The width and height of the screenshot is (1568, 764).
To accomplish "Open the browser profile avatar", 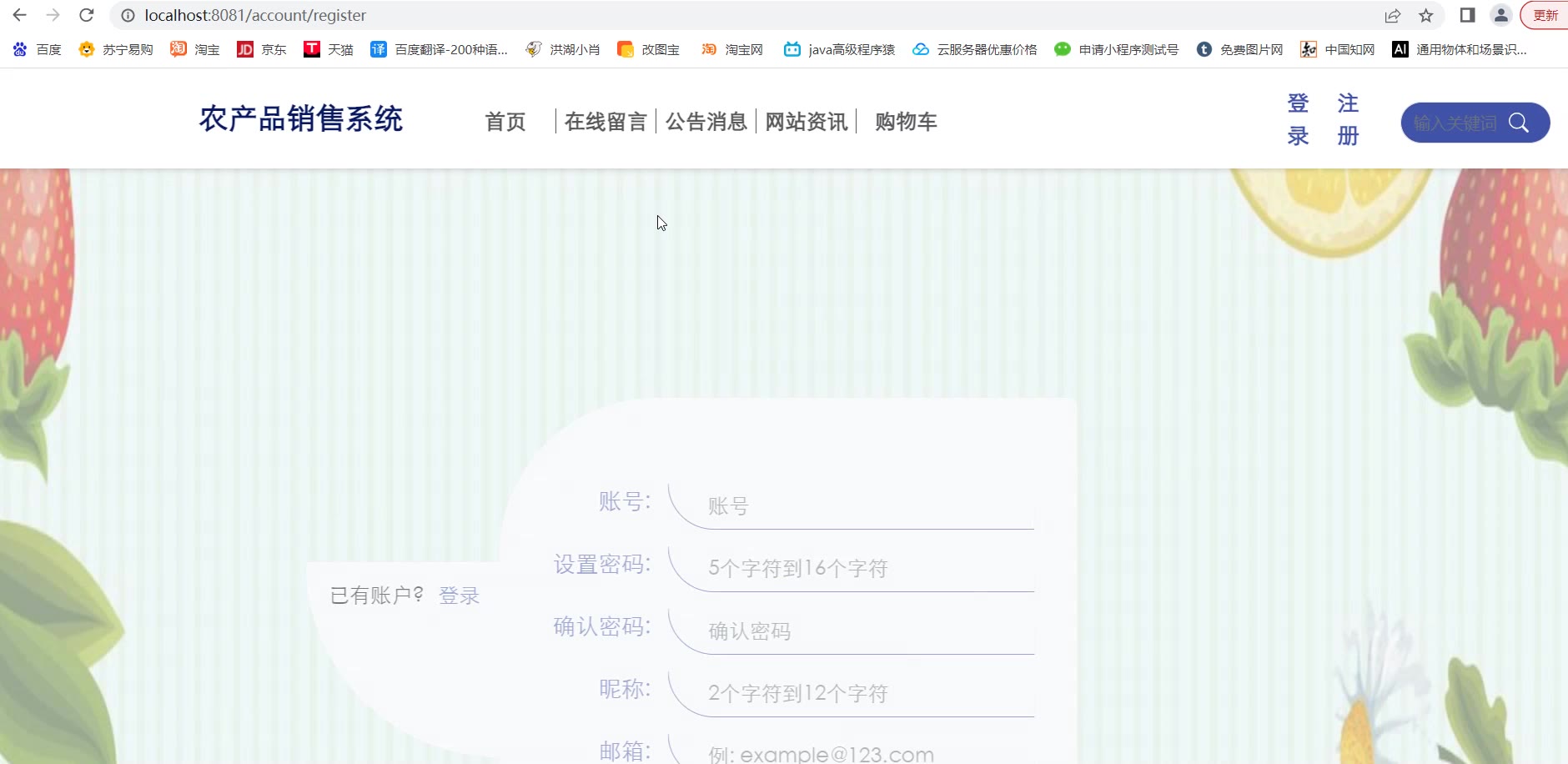I will [1501, 15].
